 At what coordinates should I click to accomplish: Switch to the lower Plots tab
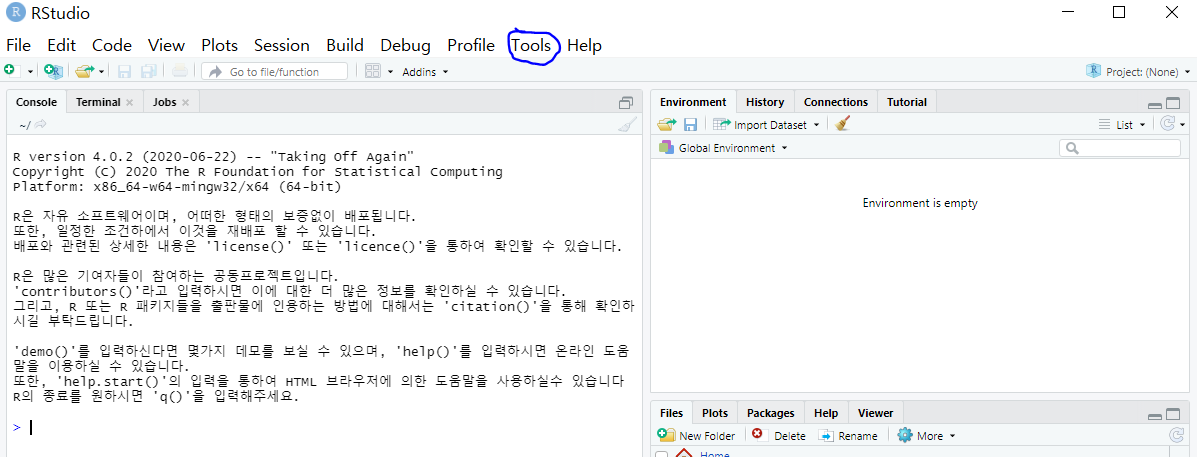(x=715, y=413)
